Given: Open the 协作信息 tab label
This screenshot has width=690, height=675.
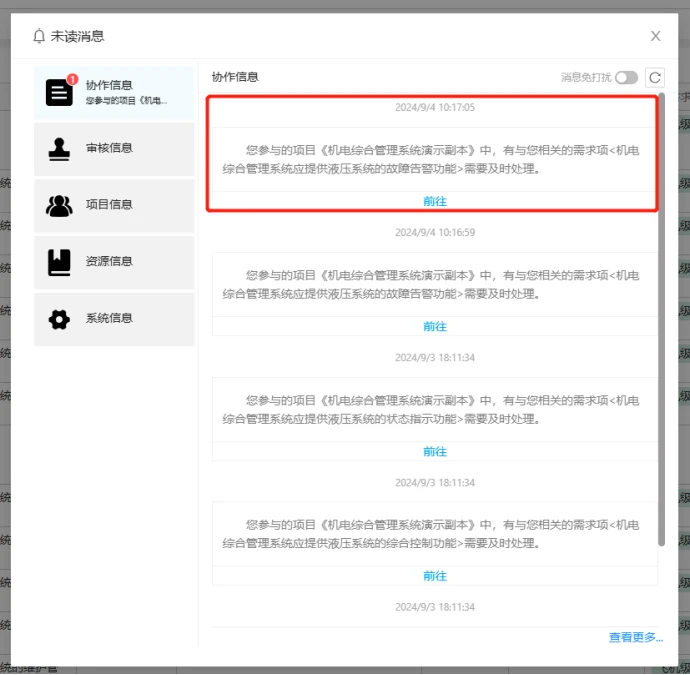Looking at the screenshot, I should tap(109, 85).
